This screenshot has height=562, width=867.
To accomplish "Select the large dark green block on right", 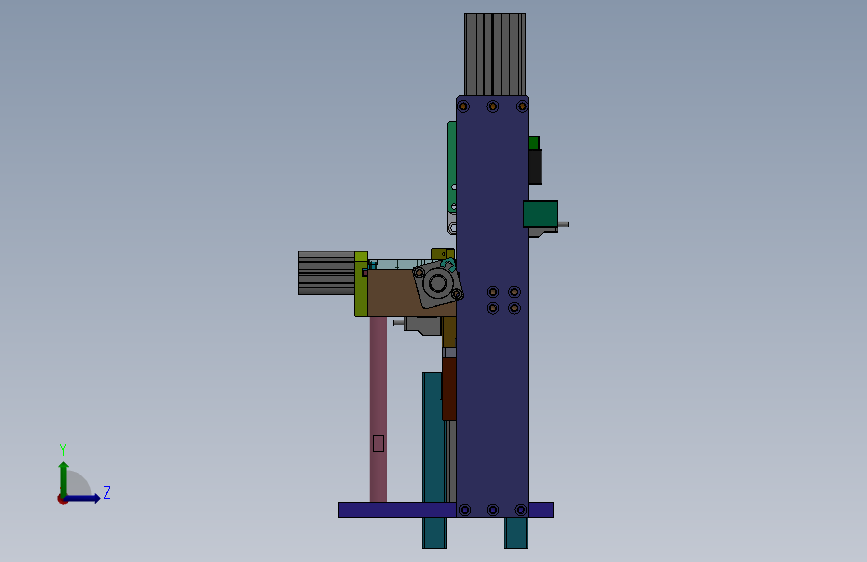I will 540,214.
